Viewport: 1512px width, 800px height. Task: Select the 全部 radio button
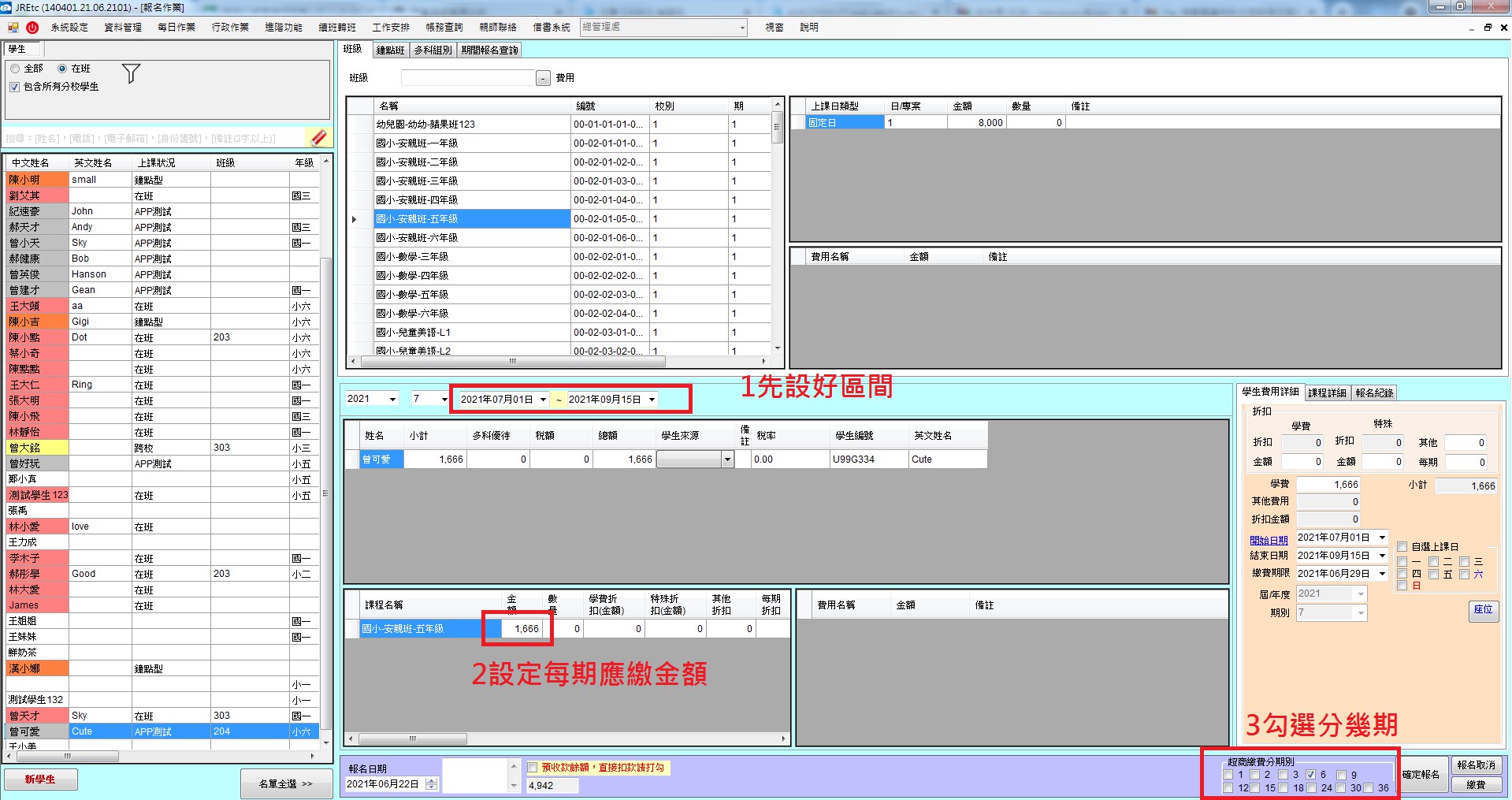pos(15,69)
